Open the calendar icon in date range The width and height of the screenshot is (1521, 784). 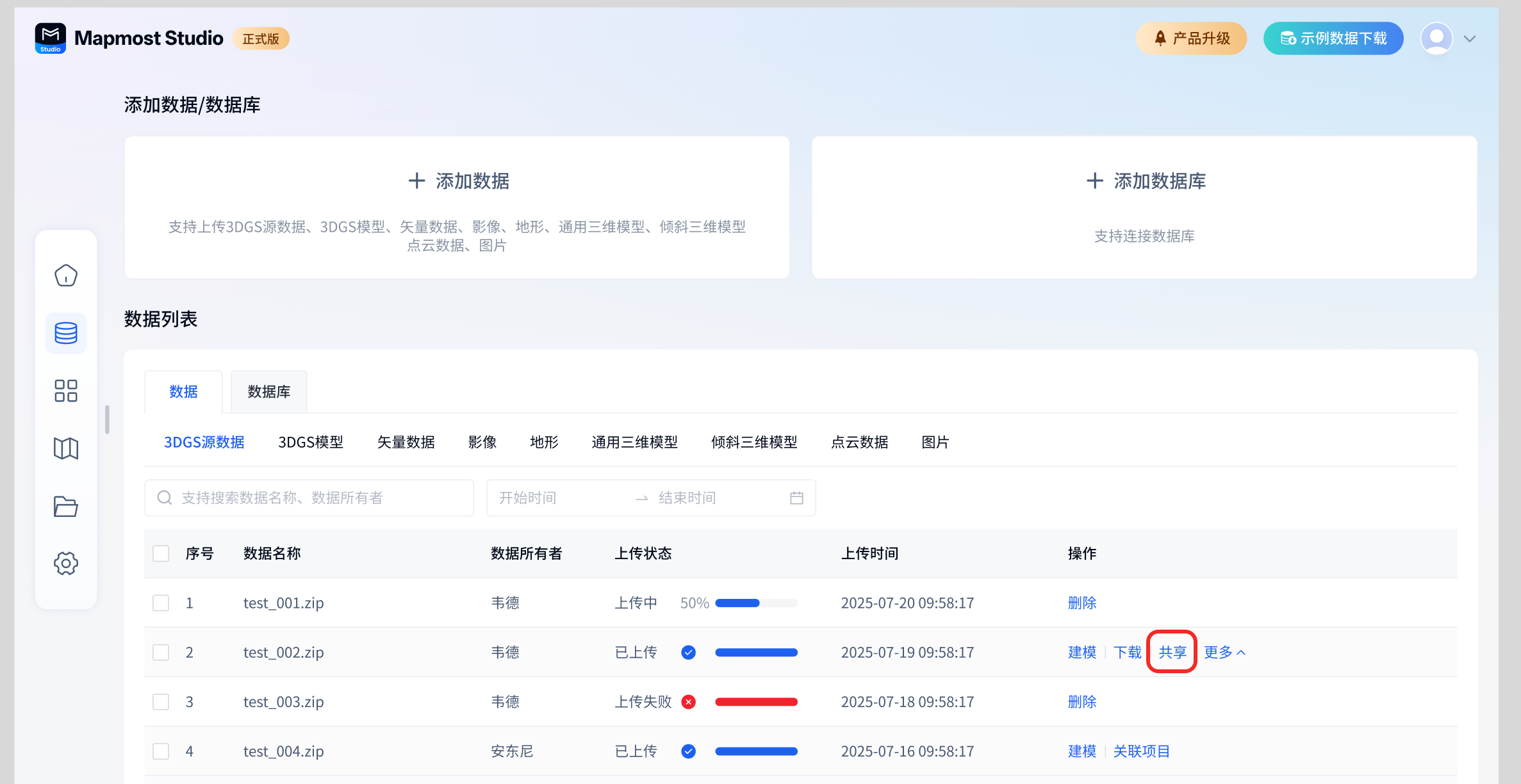796,498
